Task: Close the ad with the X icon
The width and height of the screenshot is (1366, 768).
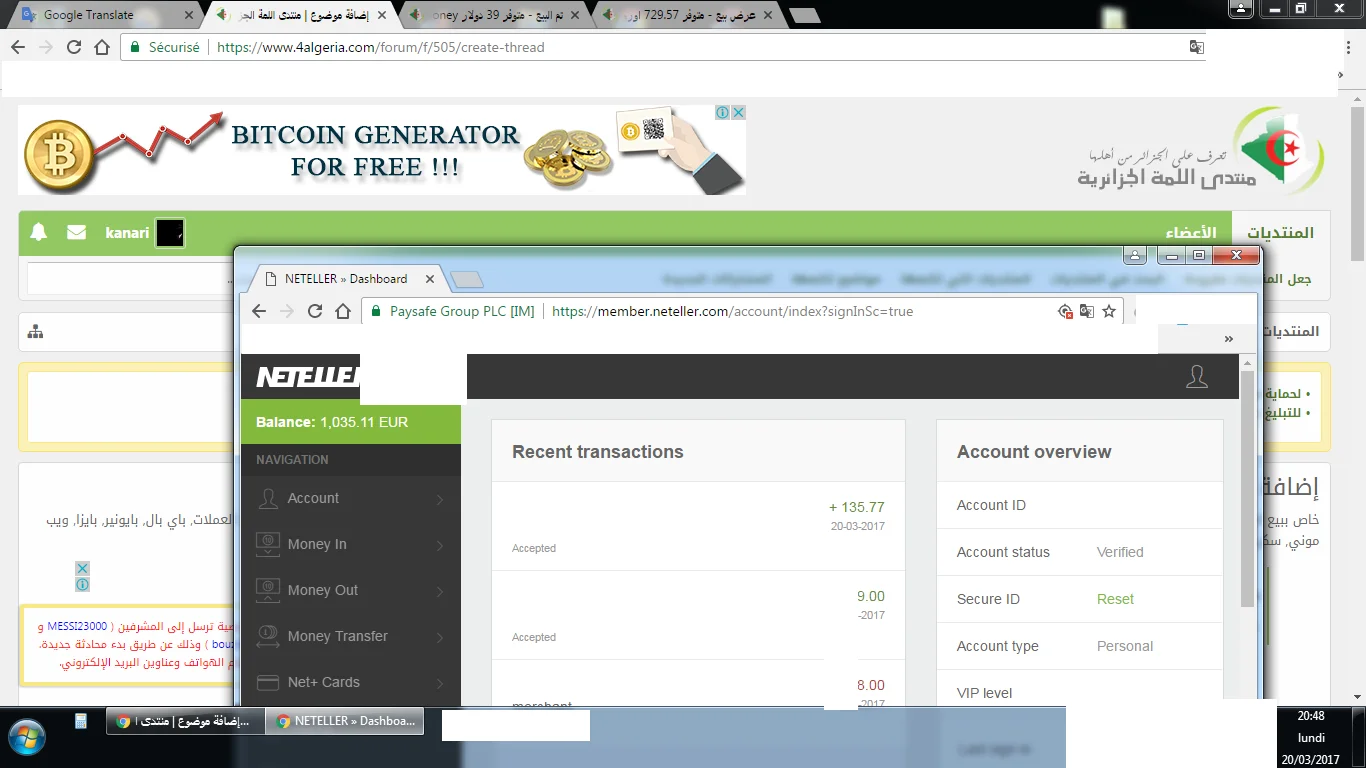Action: [739, 113]
